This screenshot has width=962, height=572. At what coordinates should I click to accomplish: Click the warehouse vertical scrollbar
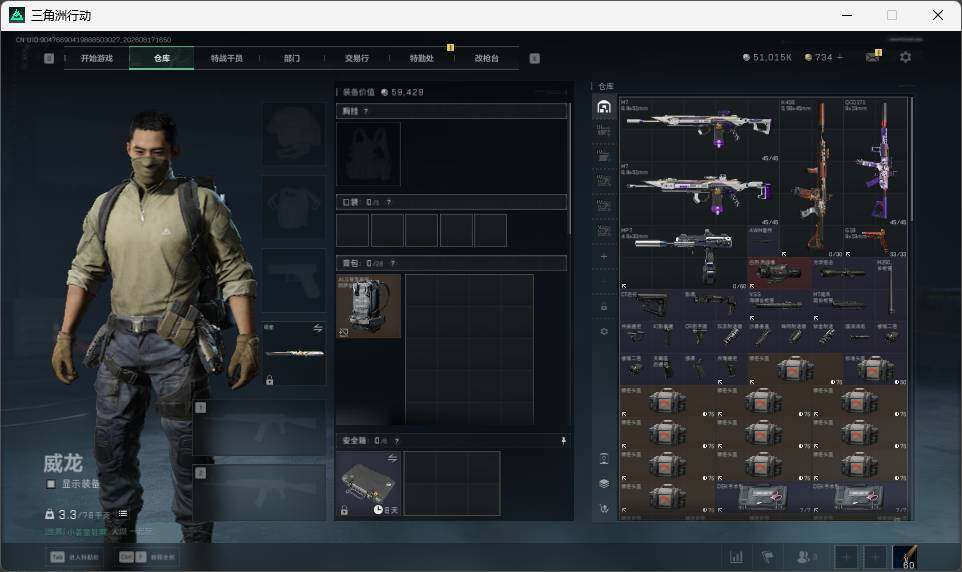[912, 160]
